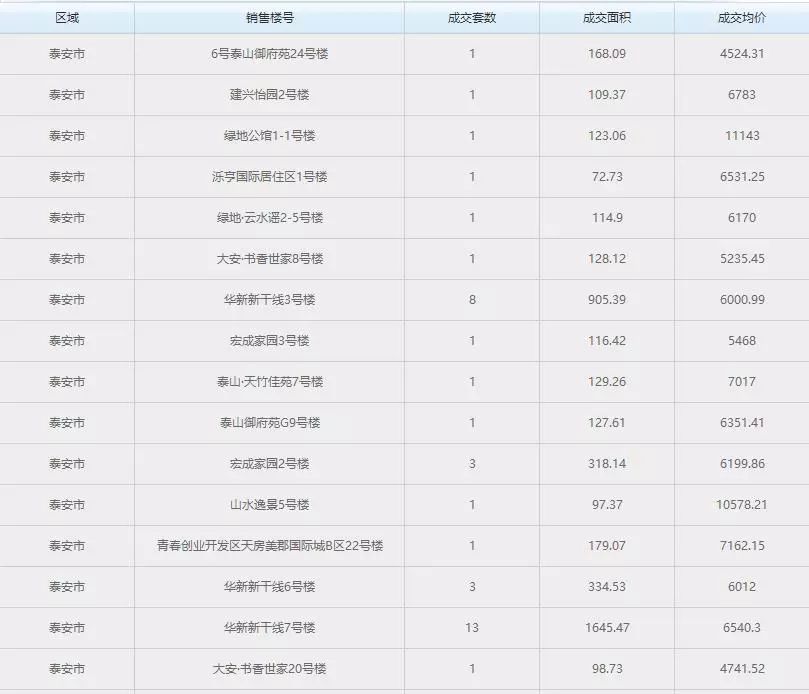The height and width of the screenshot is (694, 809).
Task: Click average price 6531.25
Action: point(742,177)
